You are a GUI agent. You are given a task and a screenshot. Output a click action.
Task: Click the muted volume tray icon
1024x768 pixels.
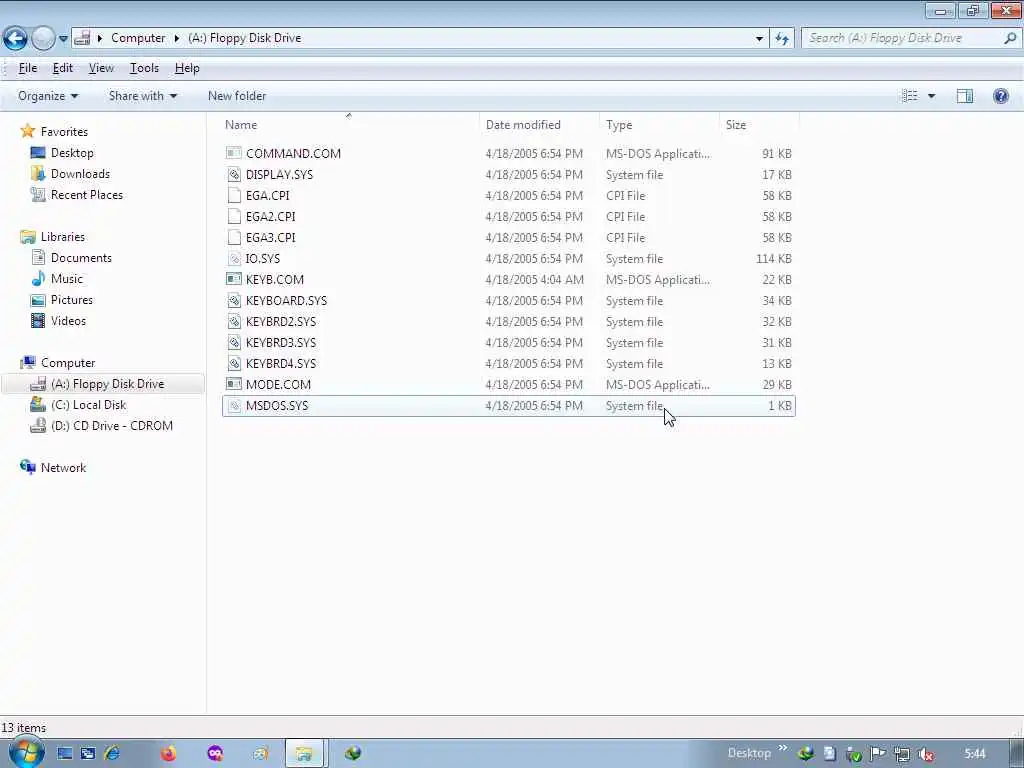point(926,754)
